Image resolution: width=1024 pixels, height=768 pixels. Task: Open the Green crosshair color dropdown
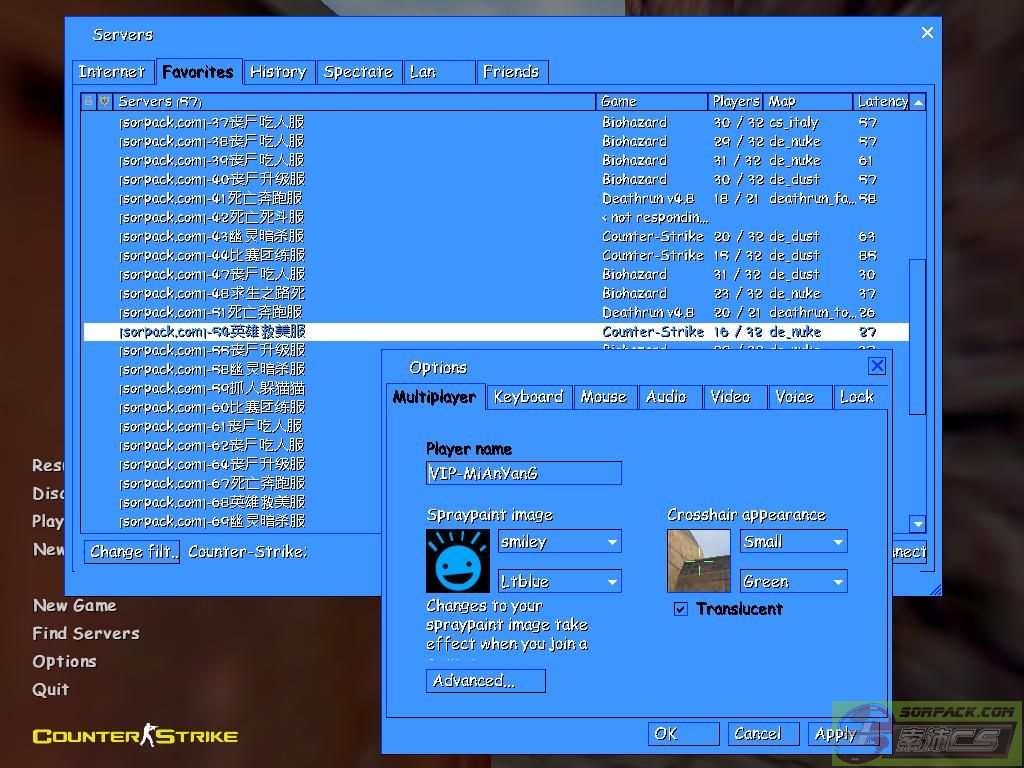tap(793, 581)
